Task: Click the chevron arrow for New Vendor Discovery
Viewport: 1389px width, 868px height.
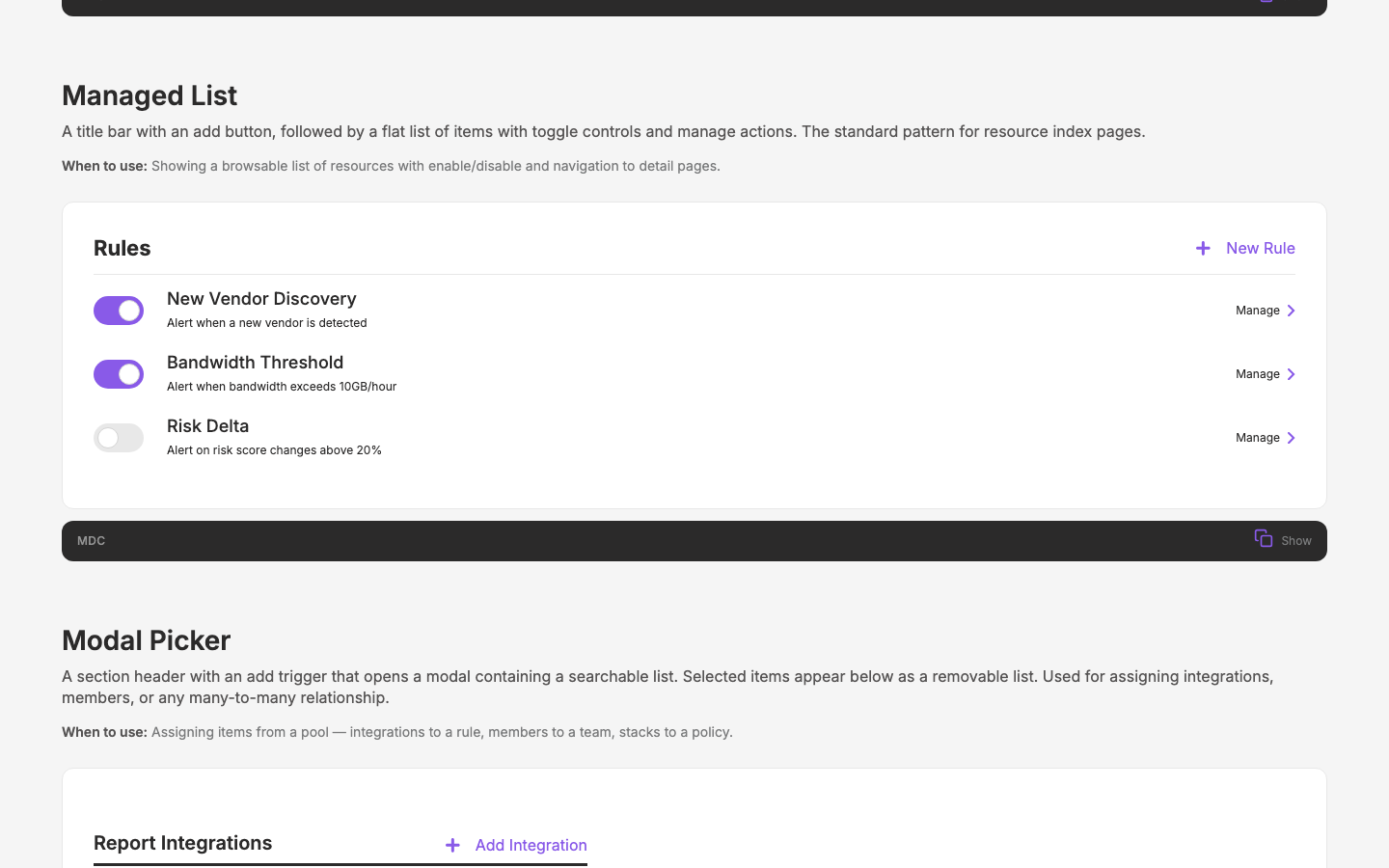Action: [x=1291, y=311]
